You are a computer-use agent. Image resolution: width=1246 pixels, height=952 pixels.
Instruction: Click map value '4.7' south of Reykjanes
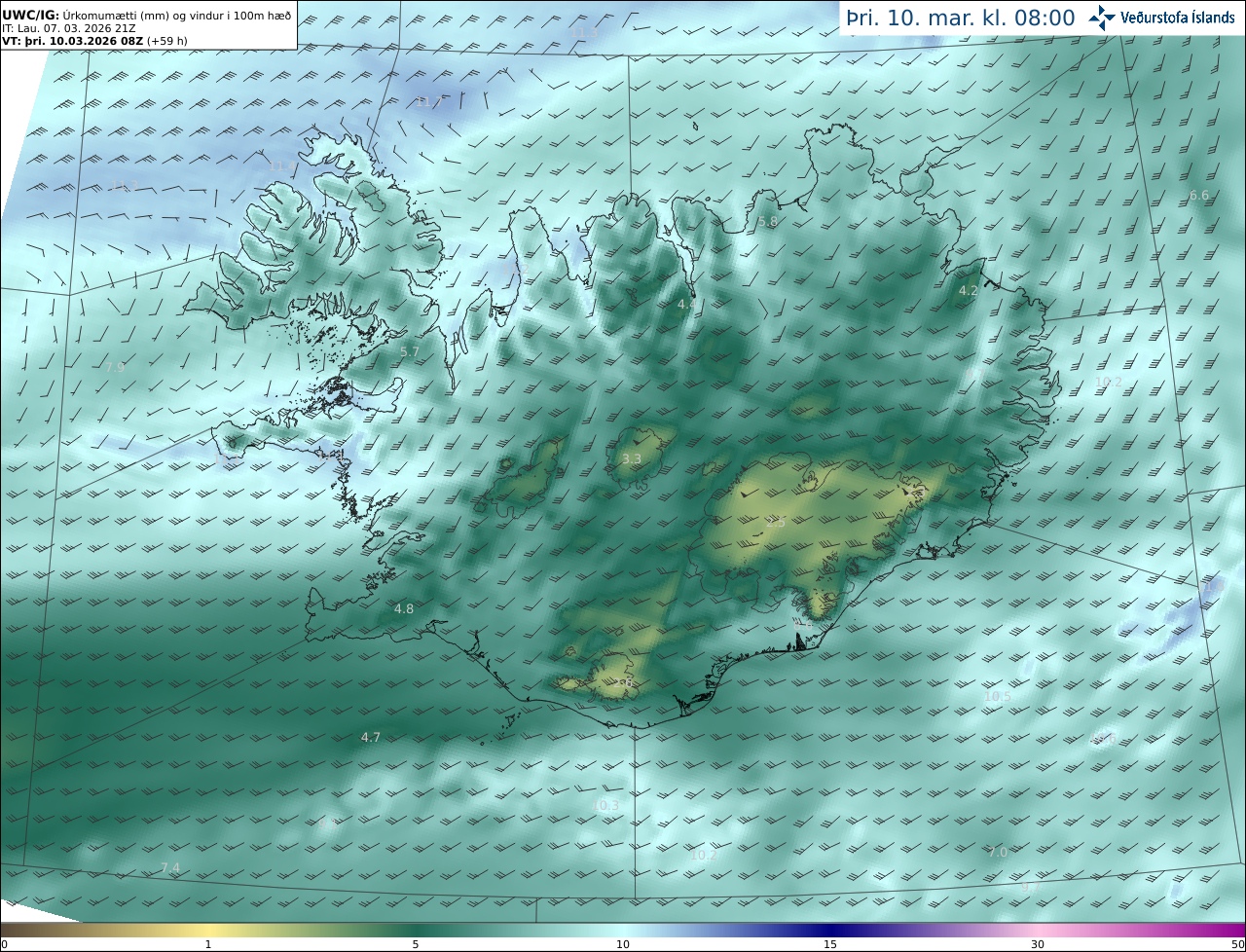(x=371, y=738)
